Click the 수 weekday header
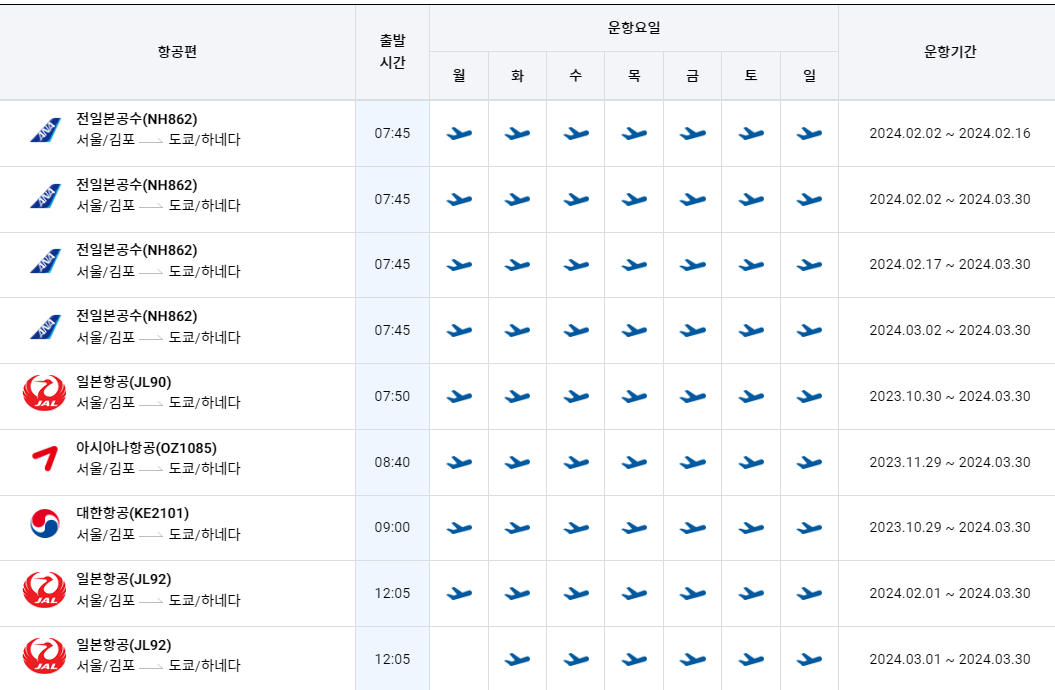 coord(575,75)
